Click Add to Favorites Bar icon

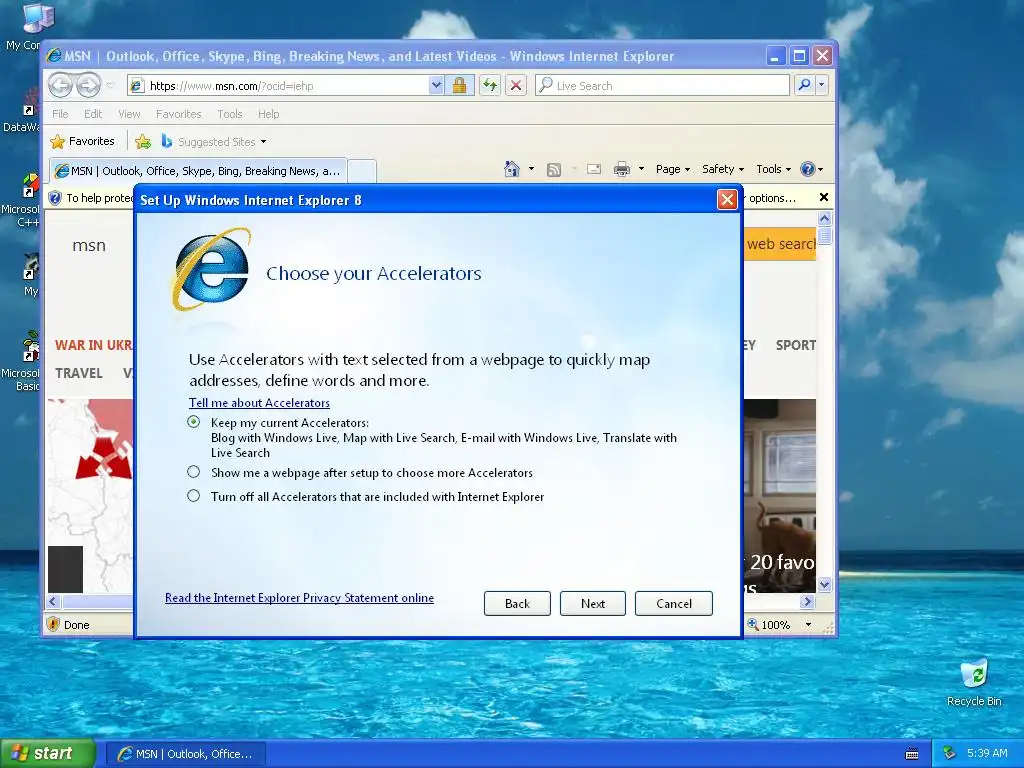[x=143, y=141]
